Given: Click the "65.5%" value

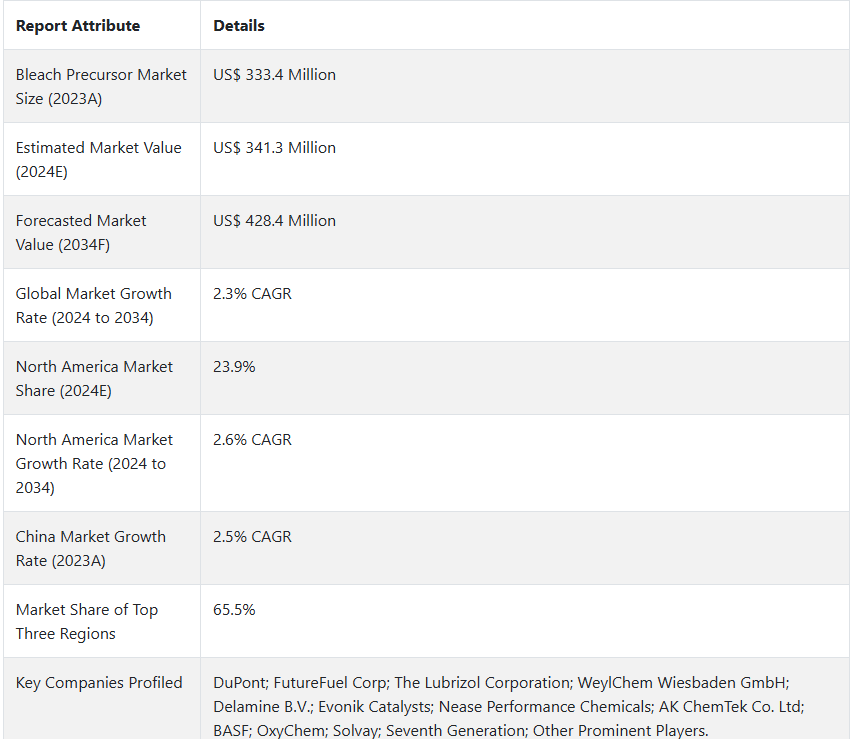Looking at the screenshot, I should (x=234, y=610).
